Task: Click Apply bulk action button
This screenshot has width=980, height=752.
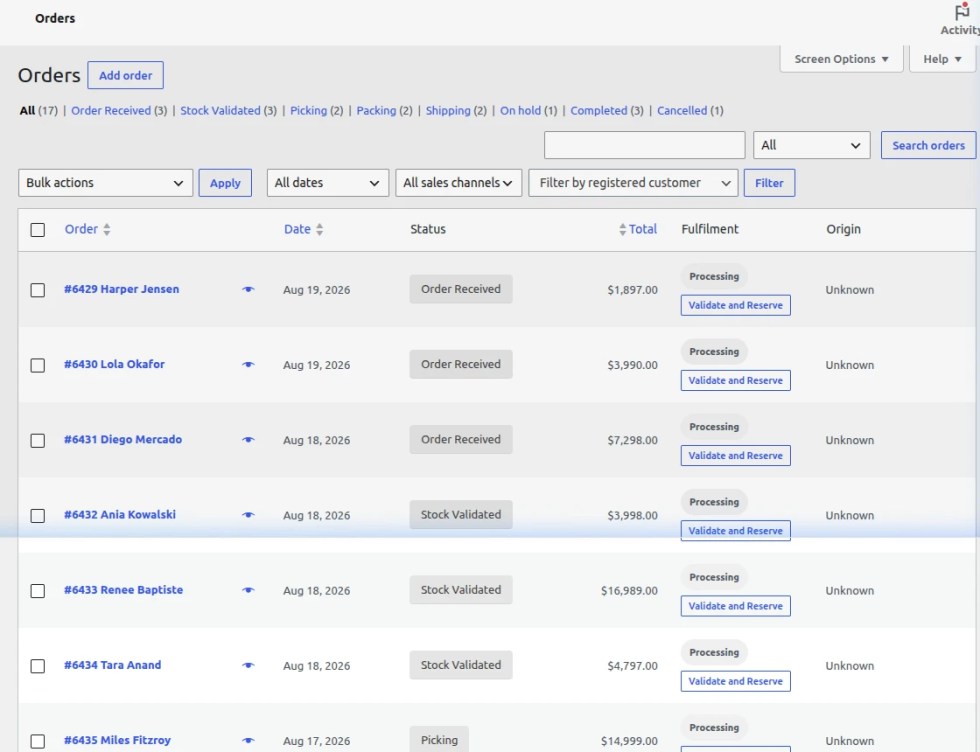Action: tap(225, 183)
